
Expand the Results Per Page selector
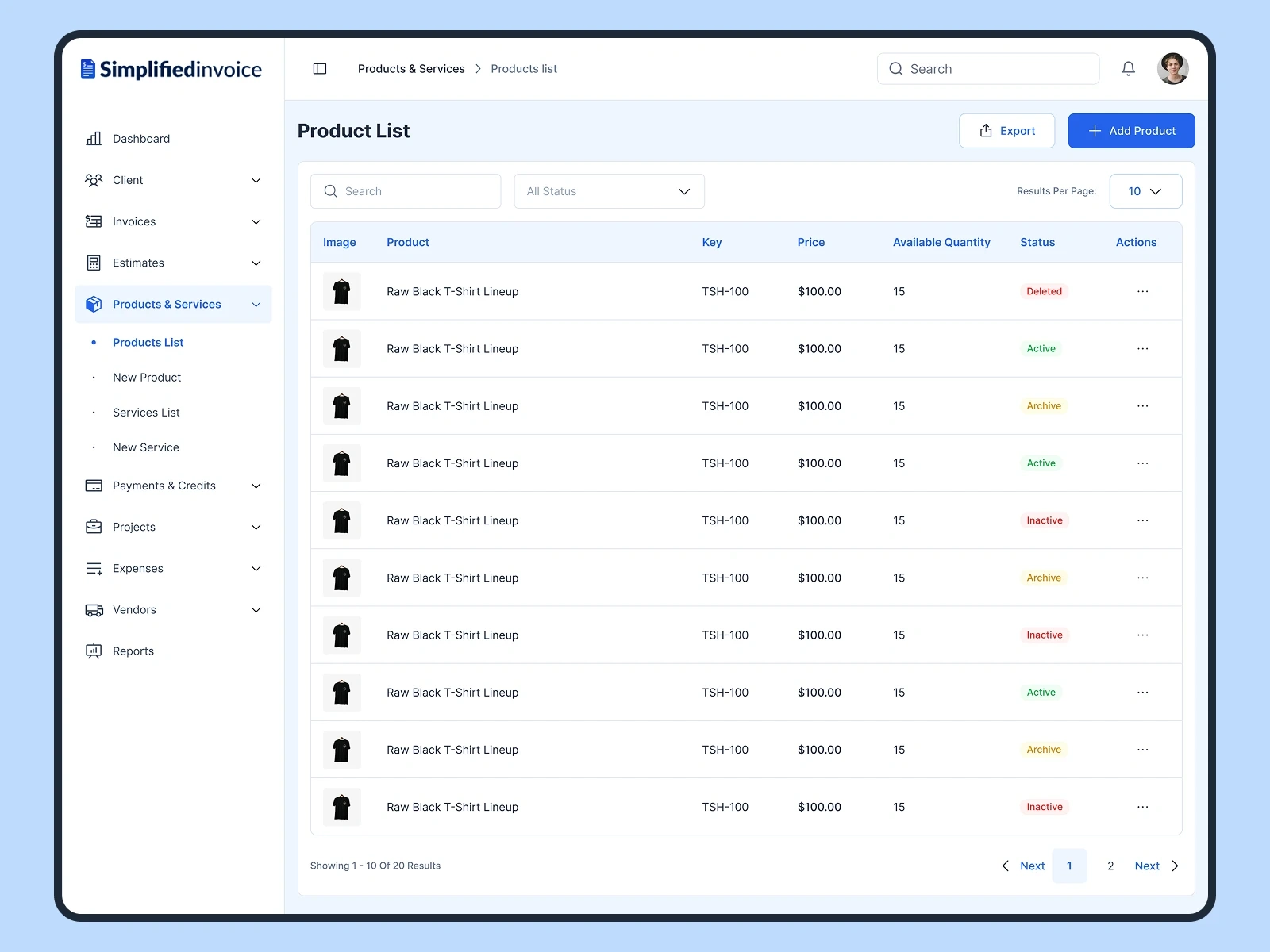coord(1145,190)
